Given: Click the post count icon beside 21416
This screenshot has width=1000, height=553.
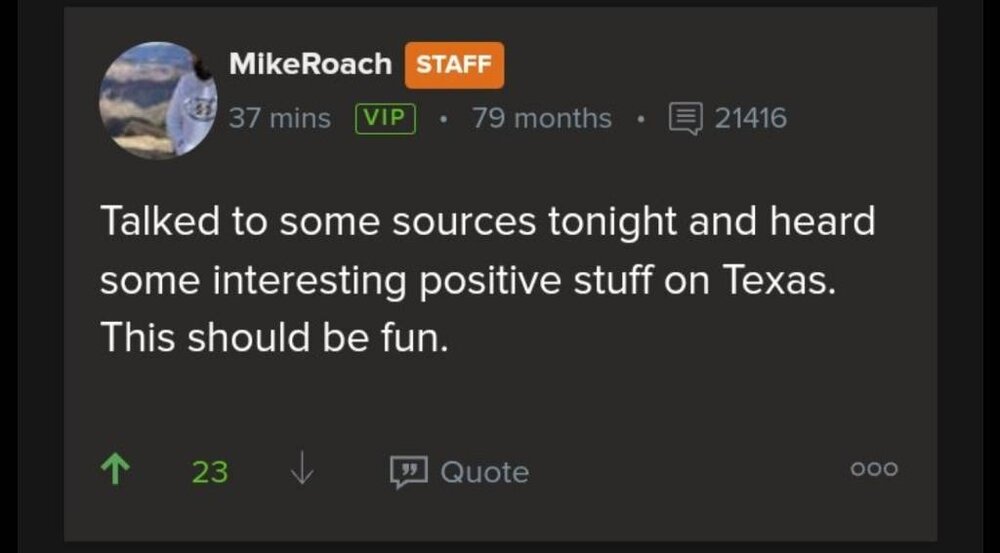Looking at the screenshot, I should pyautogui.click(x=685, y=118).
